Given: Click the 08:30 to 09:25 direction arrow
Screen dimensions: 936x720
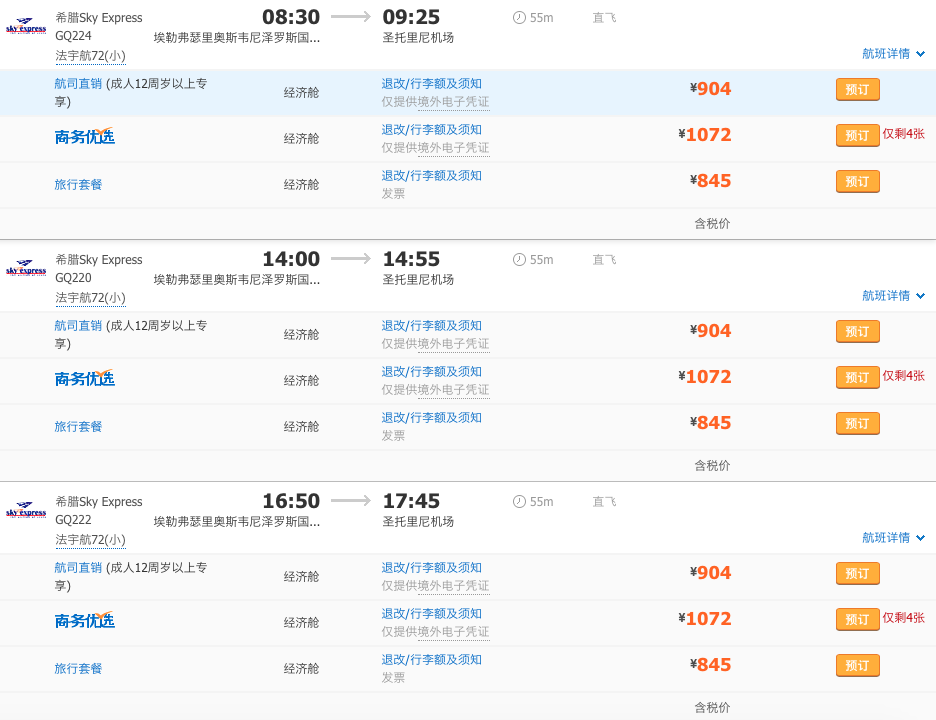Looking at the screenshot, I should point(351,17).
